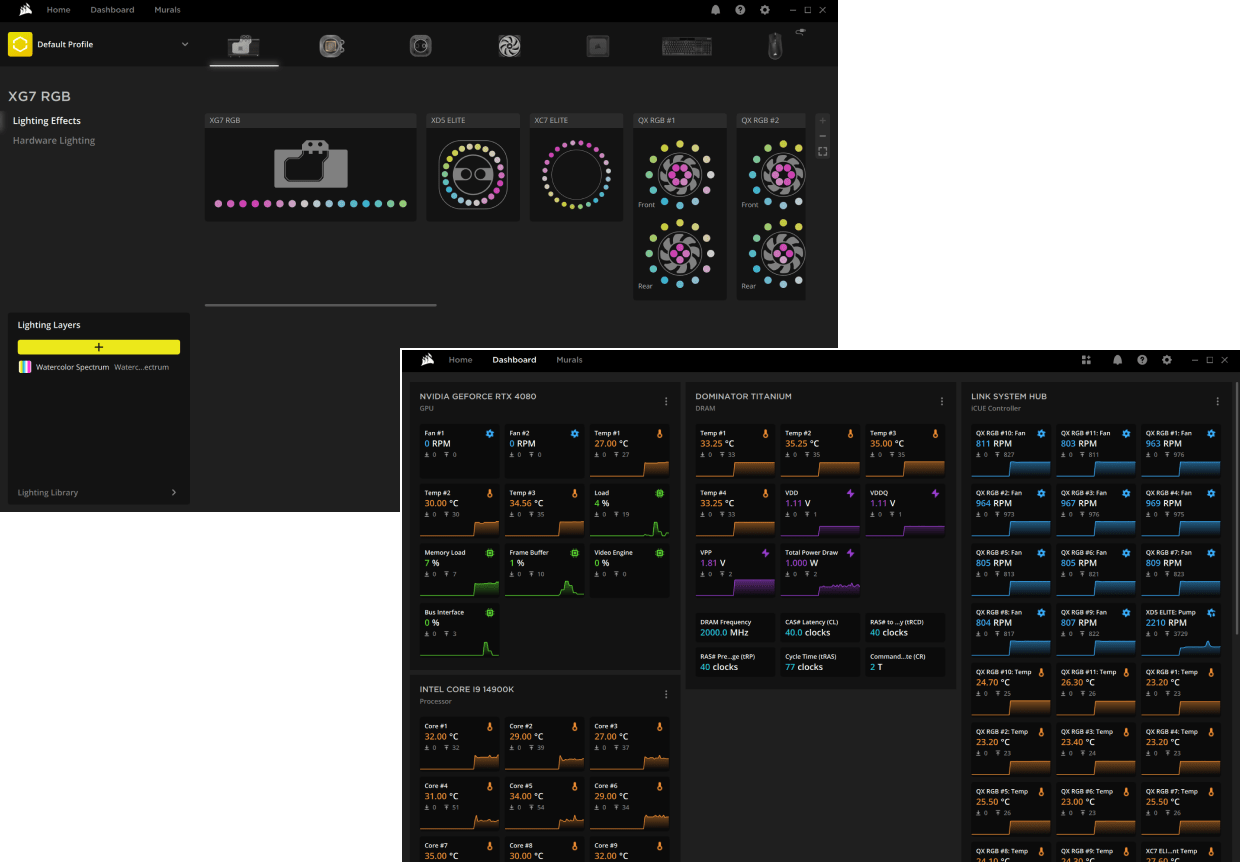The height and width of the screenshot is (862, 1240).
Task: Open settings gear in the top window
Action: coord(765,10)
